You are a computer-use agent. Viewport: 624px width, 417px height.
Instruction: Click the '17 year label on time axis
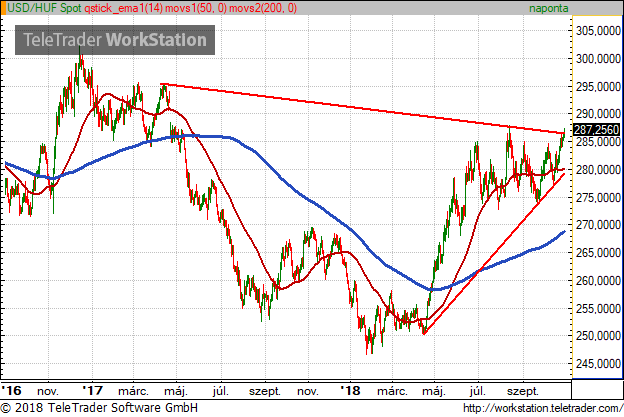coord(93,391)
